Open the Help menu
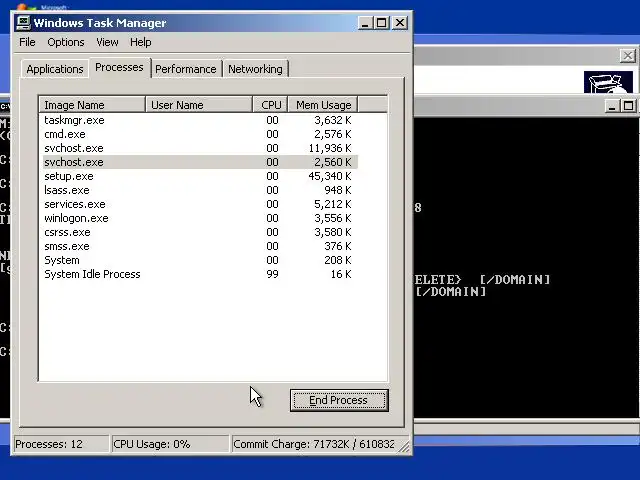Image resolution: width=640 pixels, height=480 pixels. pos(141,42)
